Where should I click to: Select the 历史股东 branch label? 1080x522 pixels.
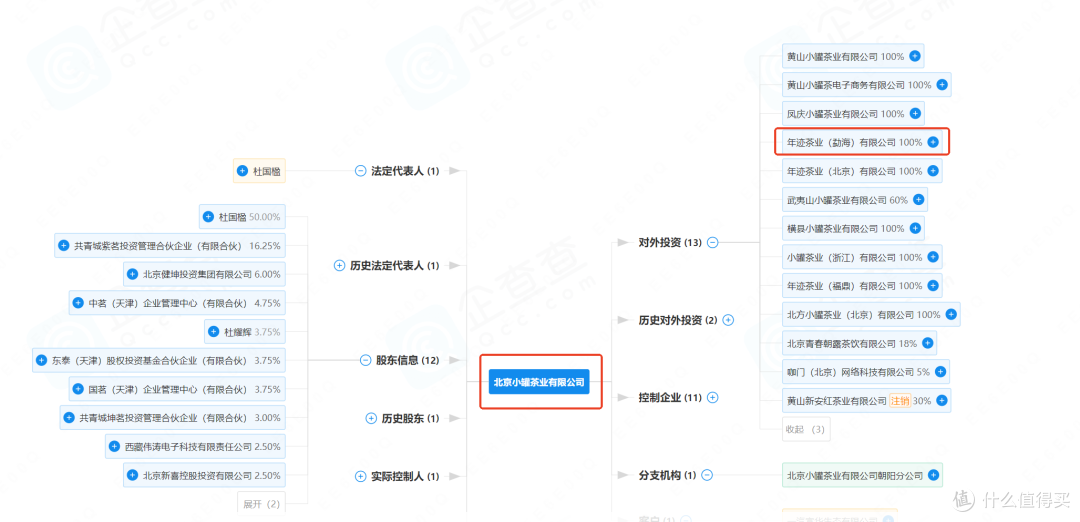pos(403,418)
